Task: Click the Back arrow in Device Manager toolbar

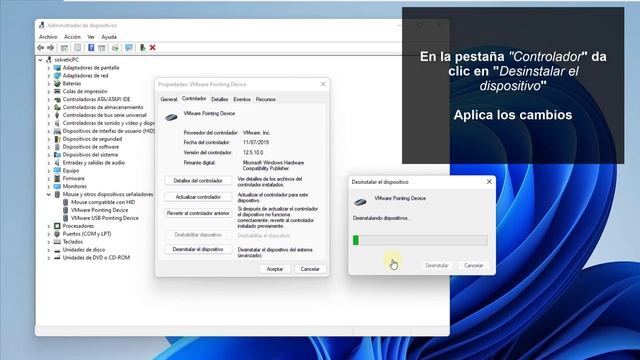Action: point(40,48)
